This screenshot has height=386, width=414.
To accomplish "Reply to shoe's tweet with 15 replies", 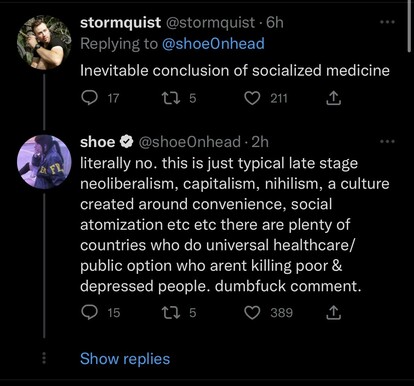I will click(90, 312).
